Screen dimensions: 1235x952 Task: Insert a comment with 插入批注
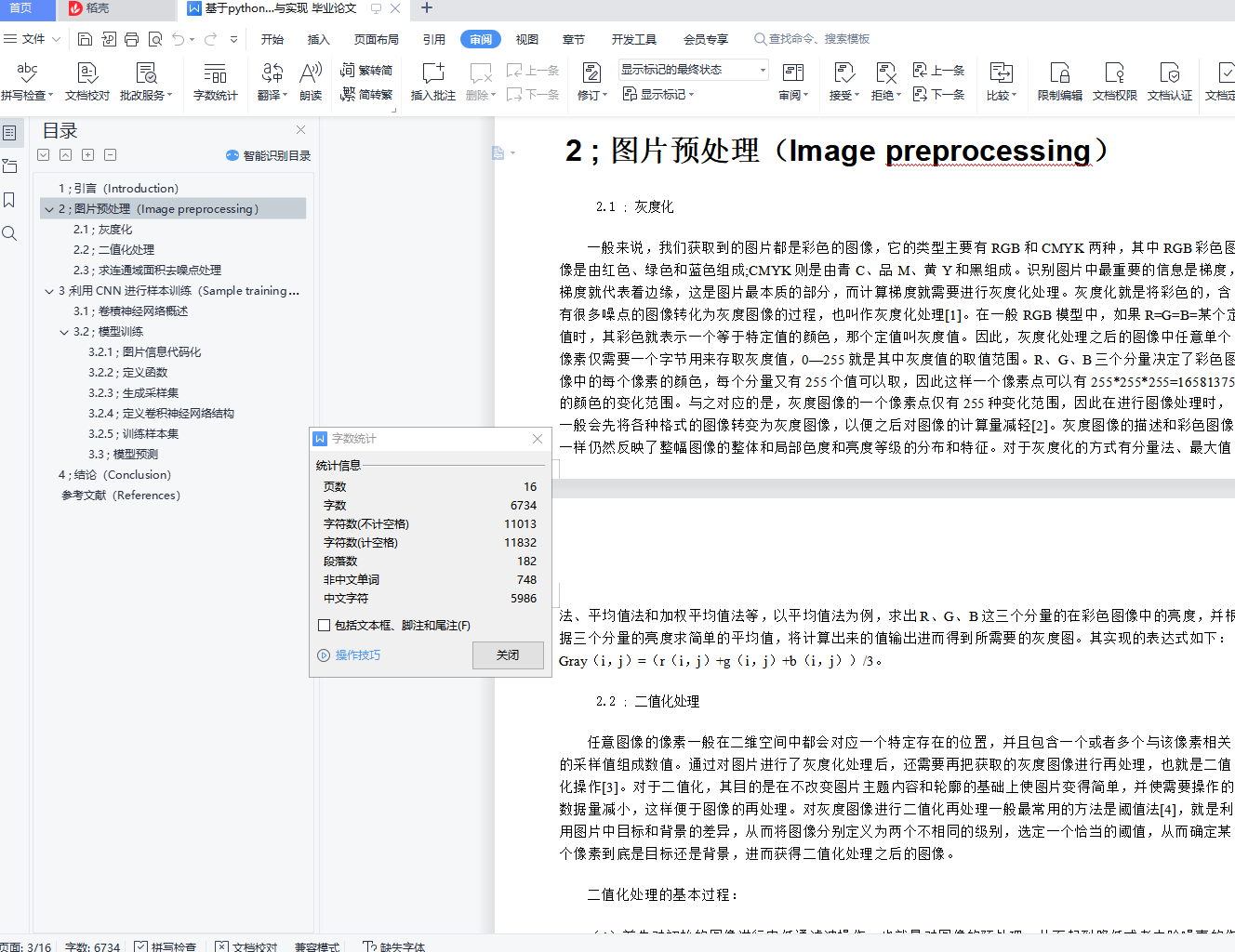[433, 81]
